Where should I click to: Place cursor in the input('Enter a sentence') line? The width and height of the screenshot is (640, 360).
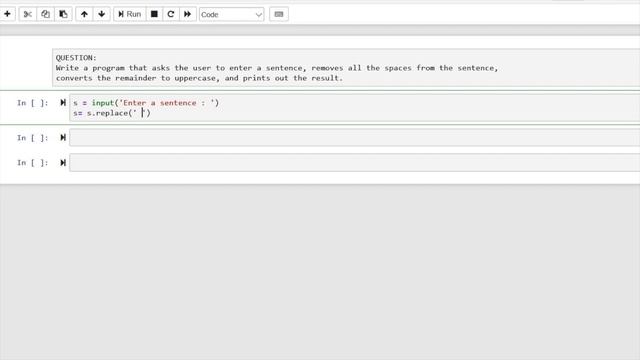coord(146,103)
